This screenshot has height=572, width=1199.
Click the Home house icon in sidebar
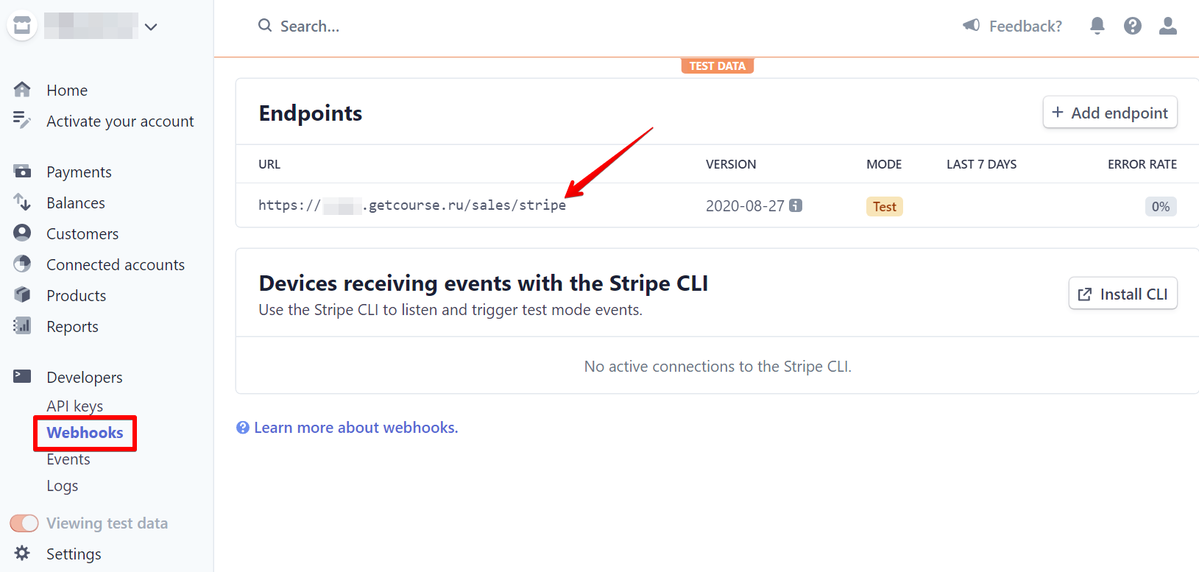tap(22, 89)
